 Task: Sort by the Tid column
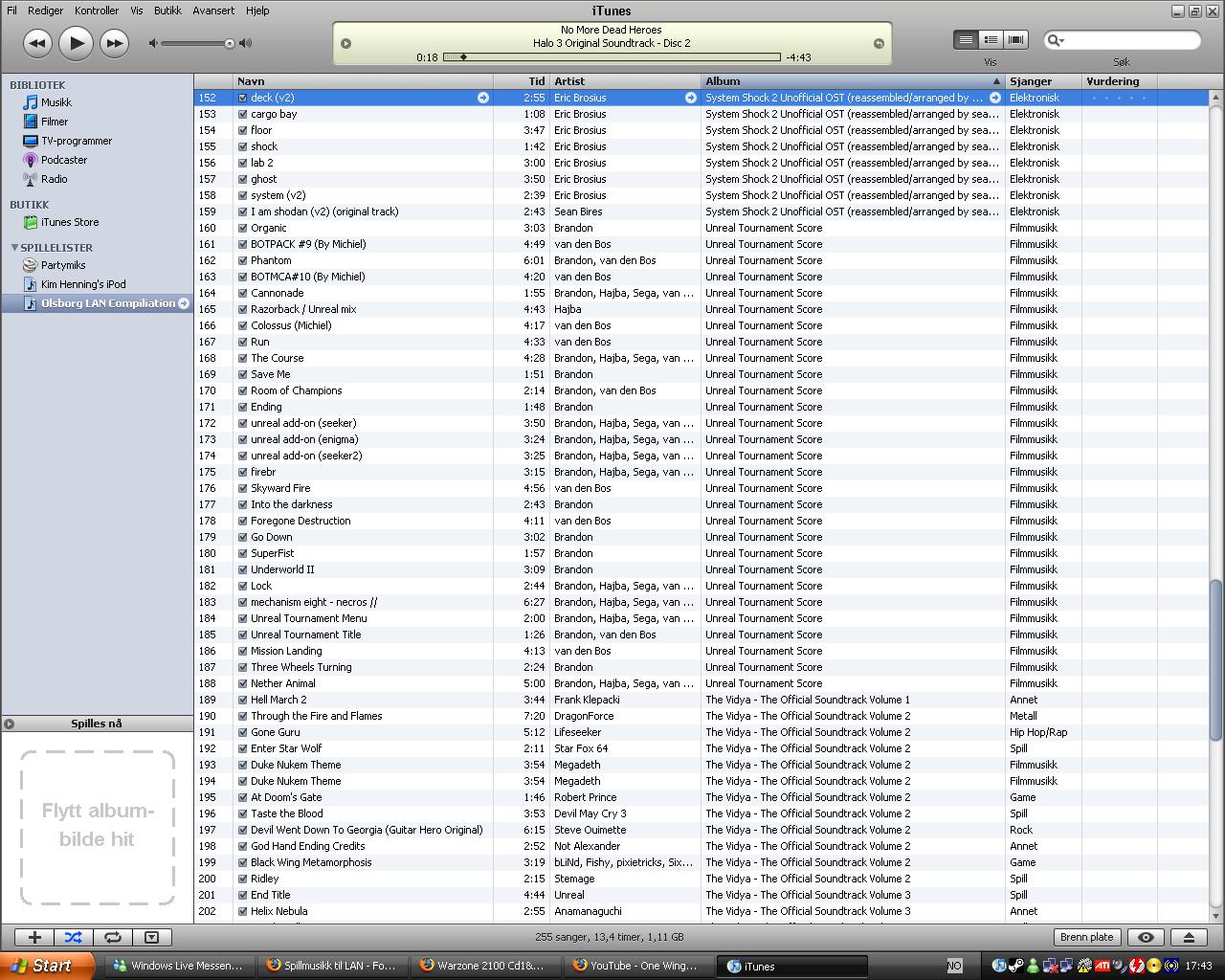[x=522, y=81]
